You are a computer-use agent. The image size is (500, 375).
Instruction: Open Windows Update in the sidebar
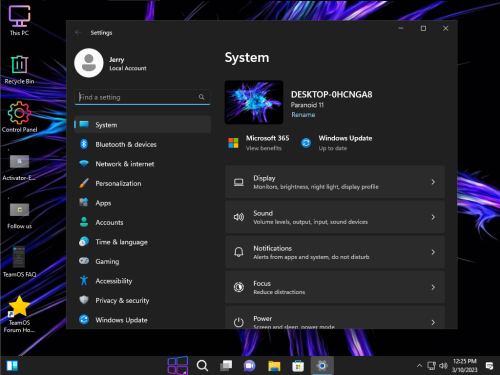[143, 320]
